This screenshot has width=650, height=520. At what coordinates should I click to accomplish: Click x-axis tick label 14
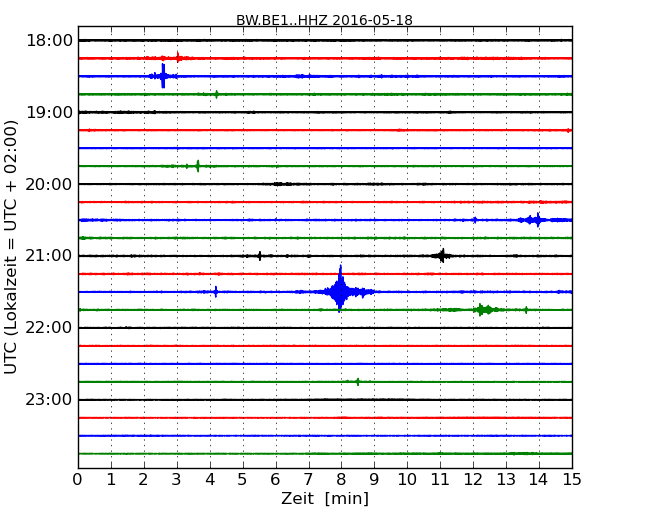point(539,480)
